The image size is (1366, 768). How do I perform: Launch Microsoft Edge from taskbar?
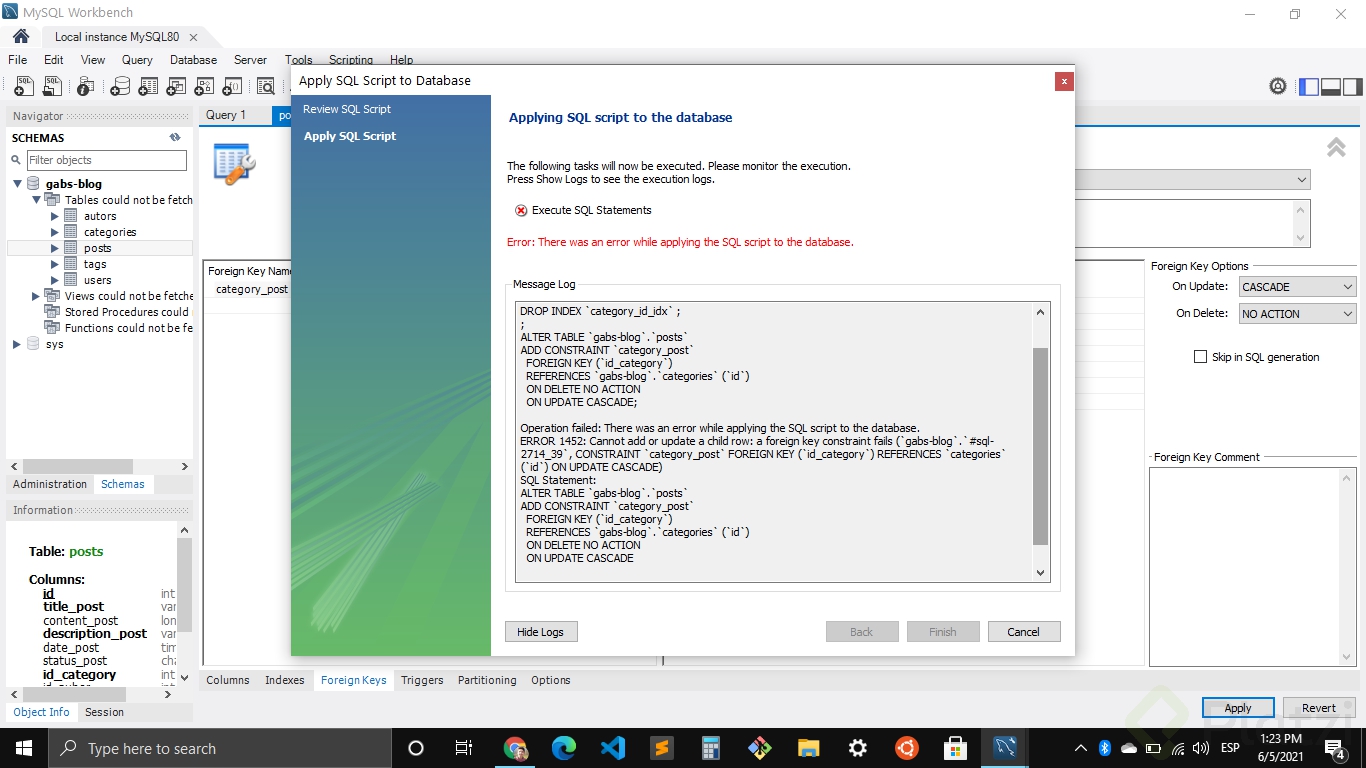(564, 748)
